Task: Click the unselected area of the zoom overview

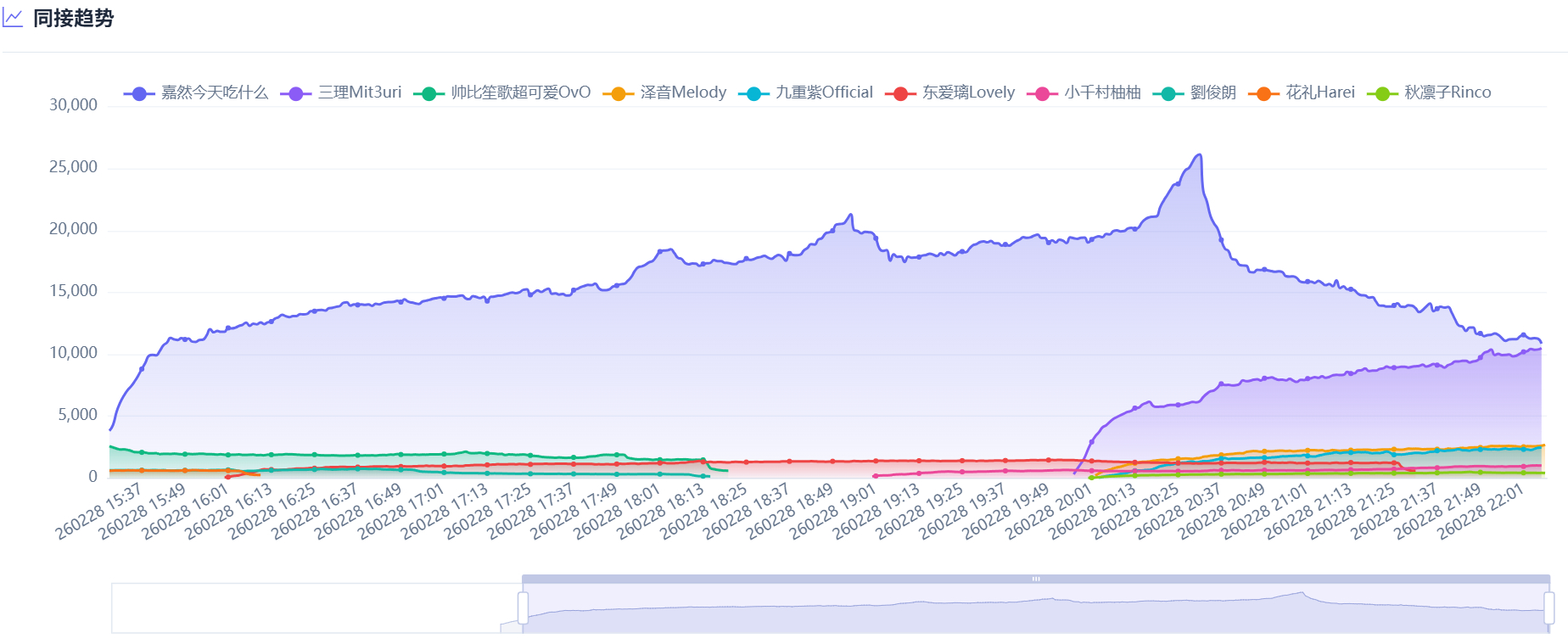Action: 314,608
